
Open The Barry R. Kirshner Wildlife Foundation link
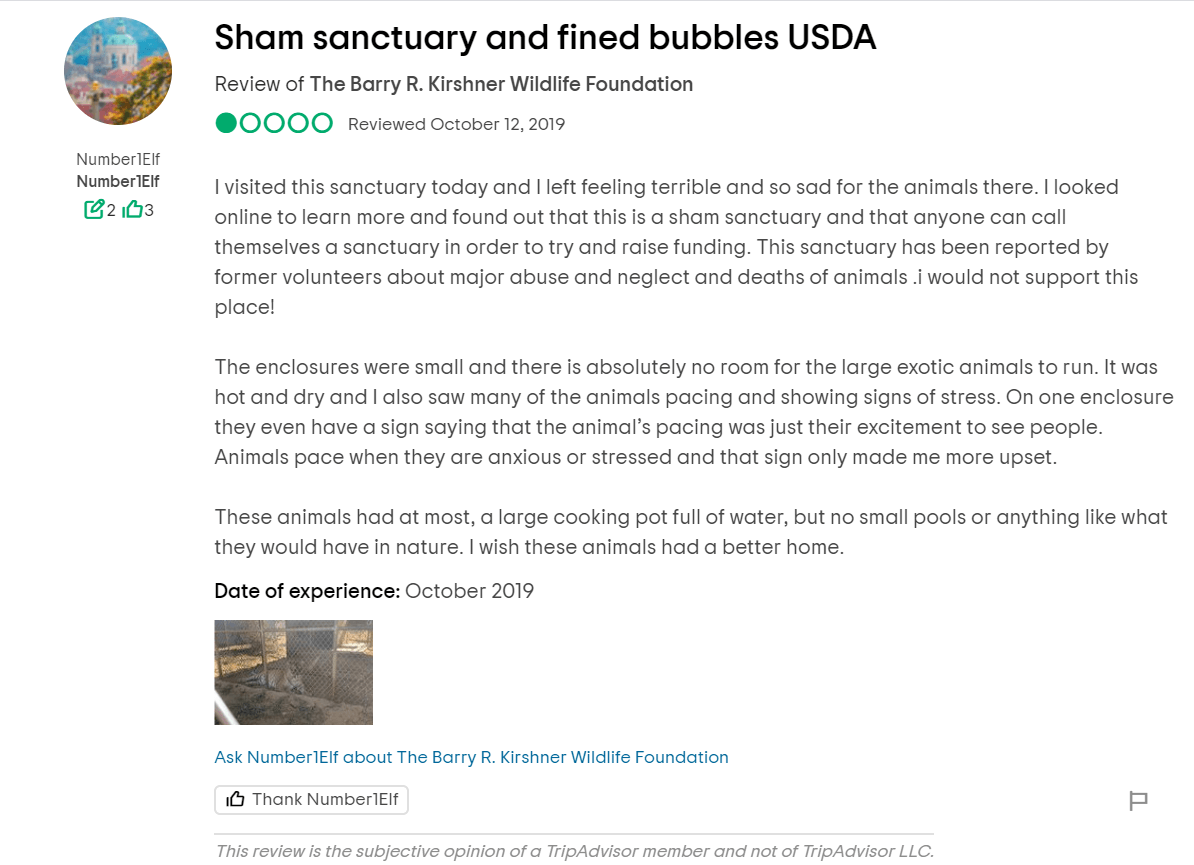501,84
